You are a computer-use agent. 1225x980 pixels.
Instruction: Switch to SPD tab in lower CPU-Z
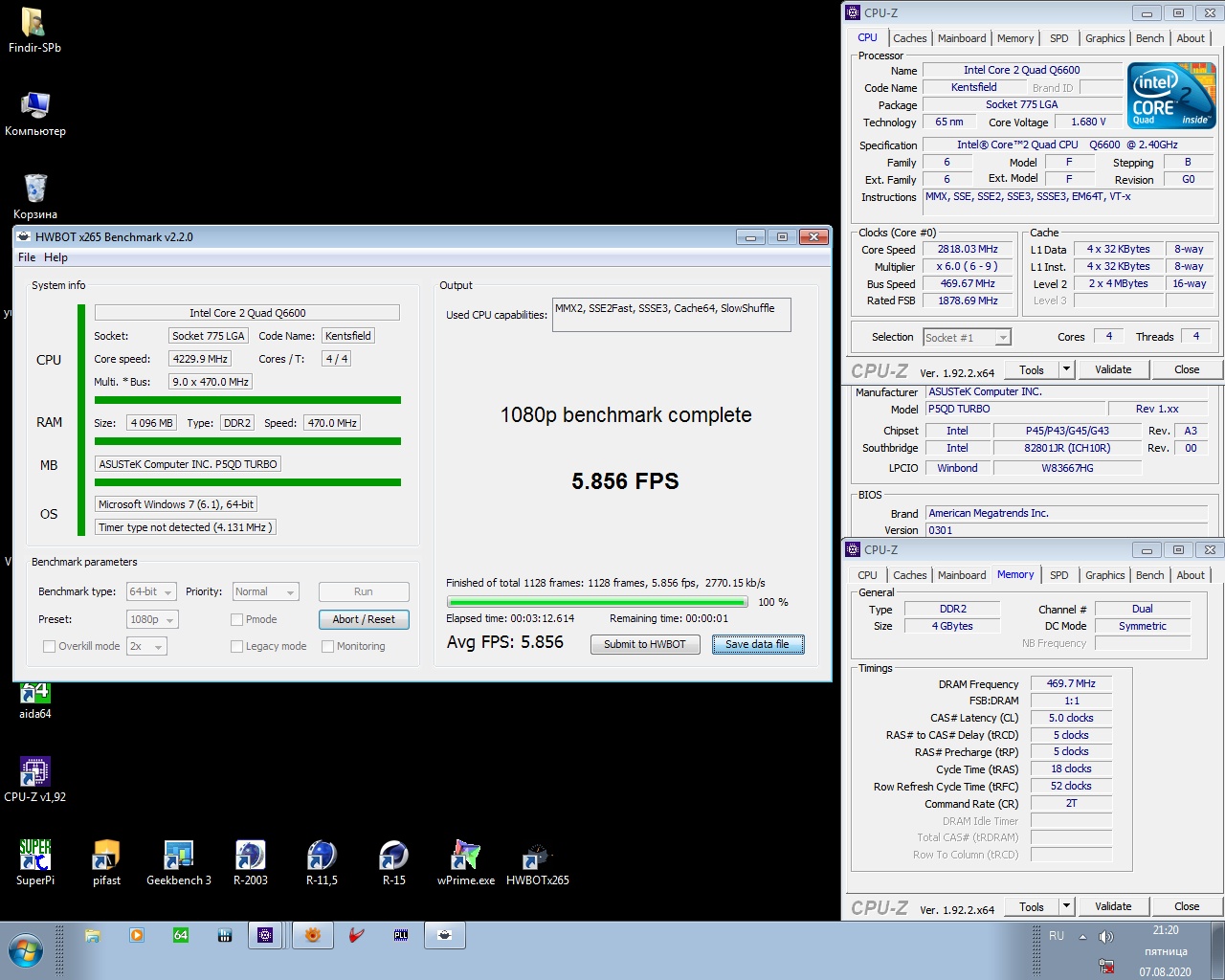[1058, 575]
